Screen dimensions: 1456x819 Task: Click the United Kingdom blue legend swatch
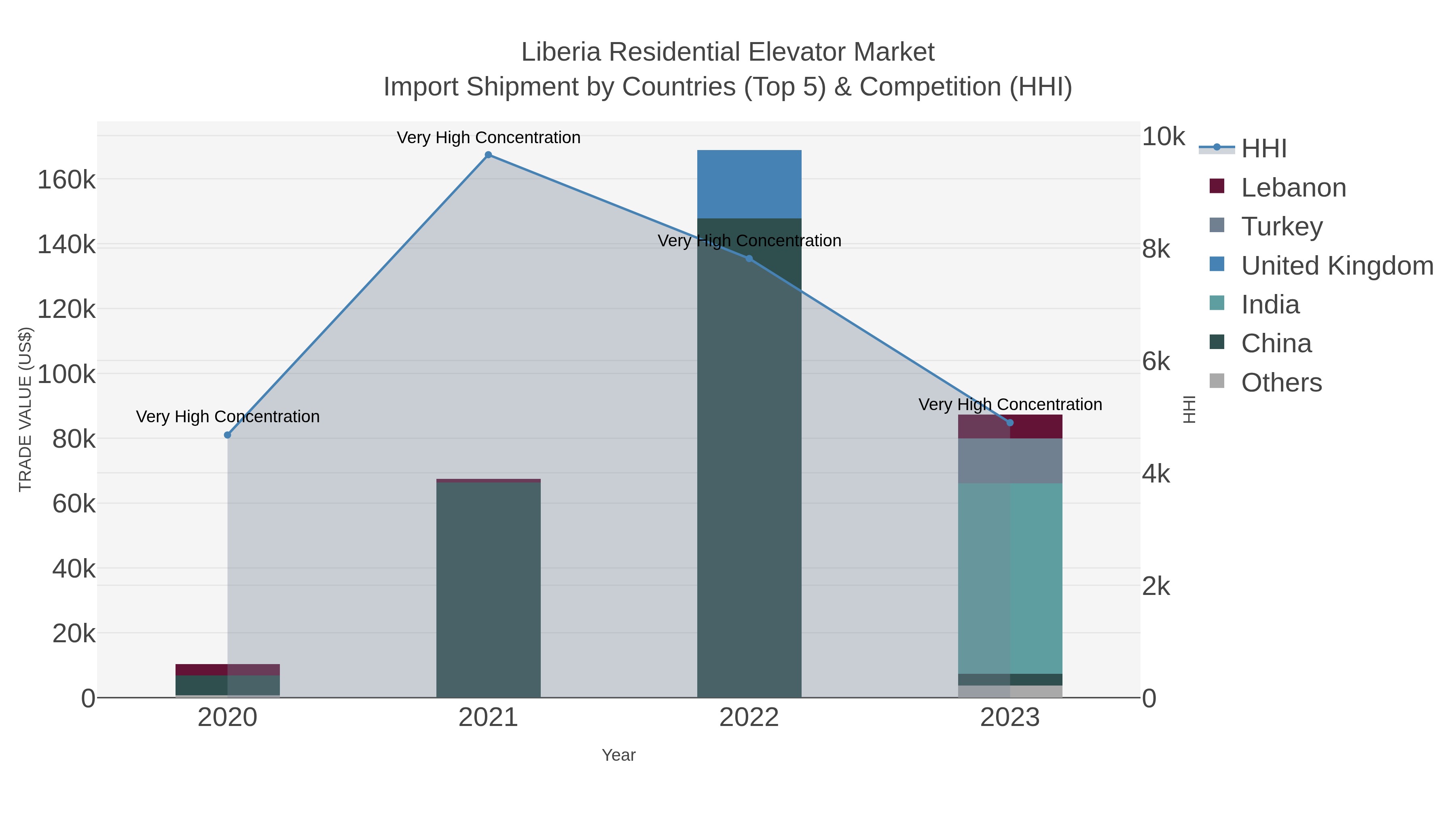point(1217,264)
